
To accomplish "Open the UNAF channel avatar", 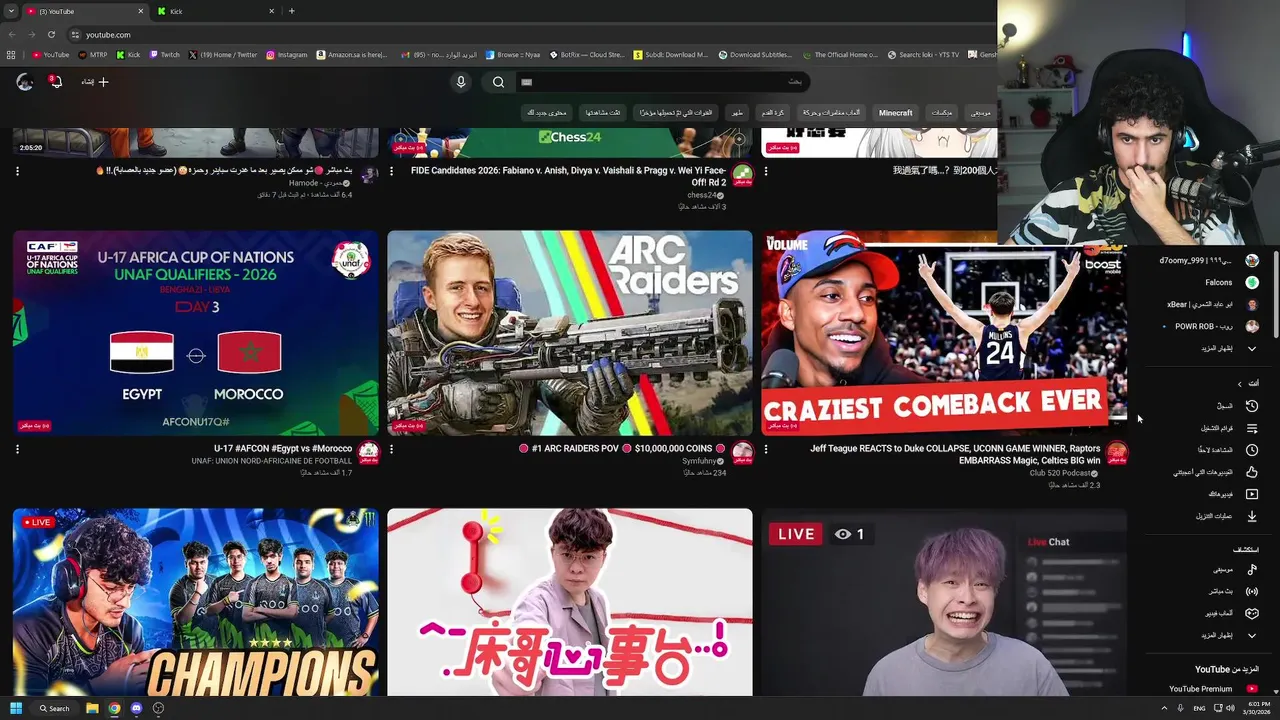I will pyautogui.click(x=369, y=453).
